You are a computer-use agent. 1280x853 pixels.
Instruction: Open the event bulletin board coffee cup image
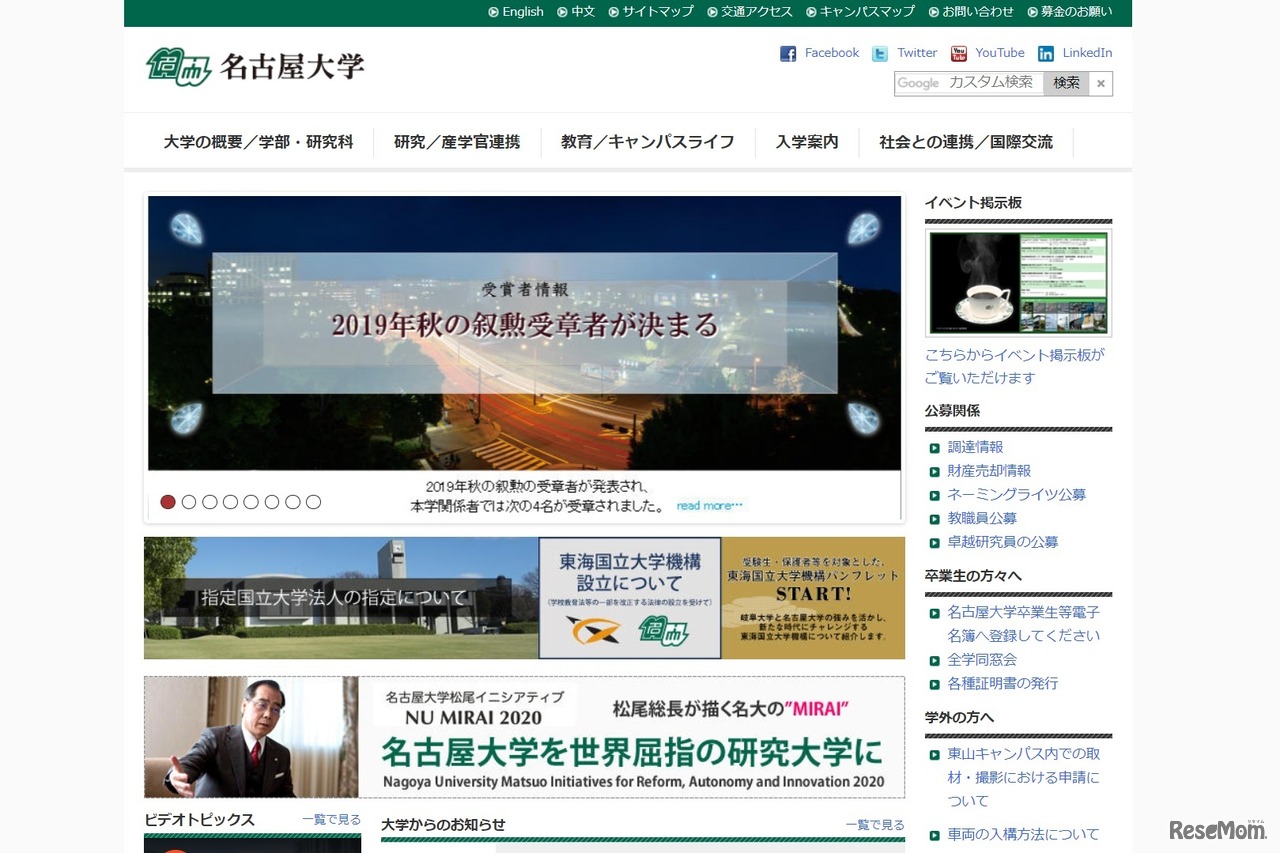[1018, 283]
